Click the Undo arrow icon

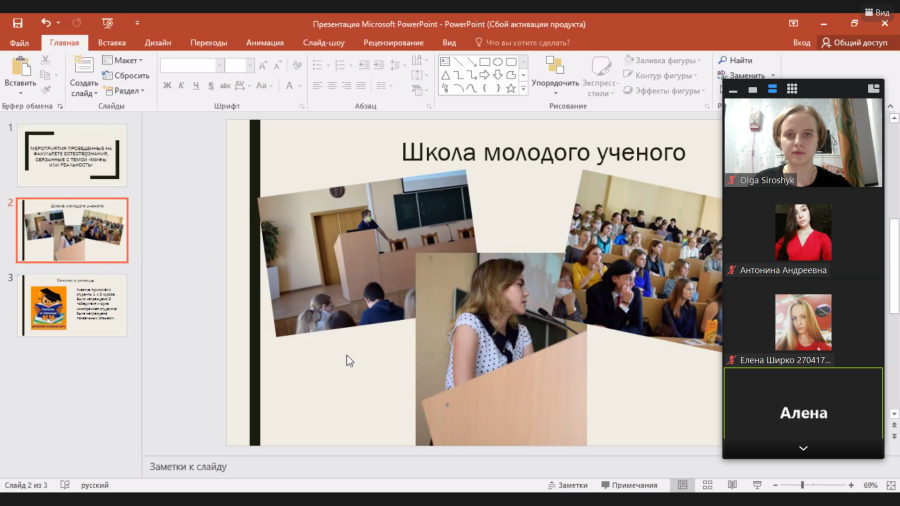pos(46,23)
